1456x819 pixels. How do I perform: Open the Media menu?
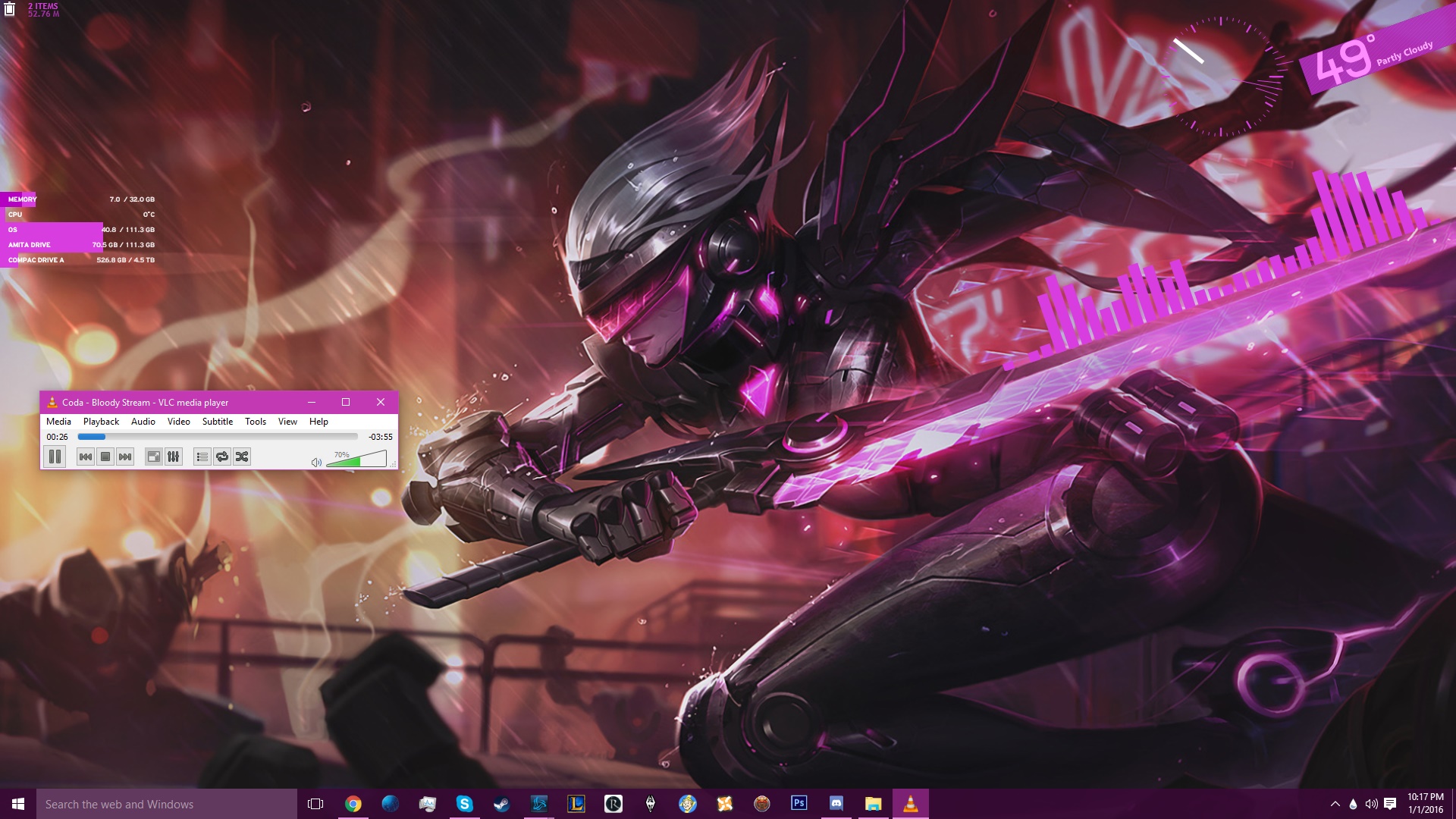[58, 422]
